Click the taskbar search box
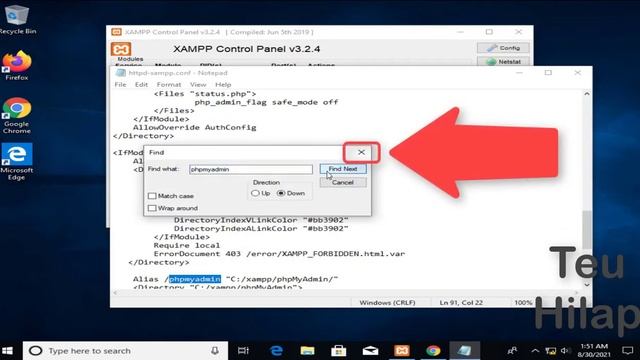 [125, 351]
